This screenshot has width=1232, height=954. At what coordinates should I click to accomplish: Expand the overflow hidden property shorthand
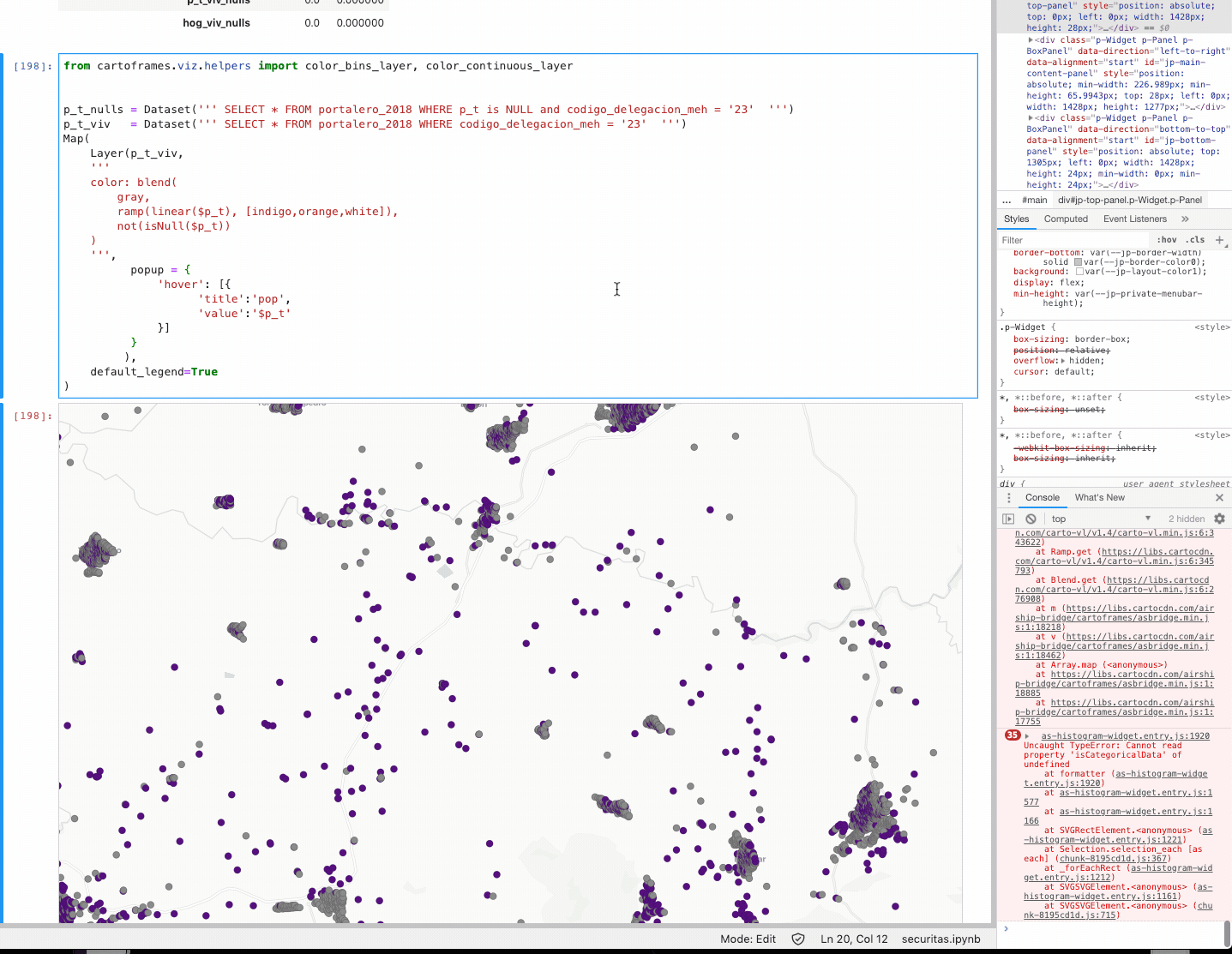click(1063, 361)
